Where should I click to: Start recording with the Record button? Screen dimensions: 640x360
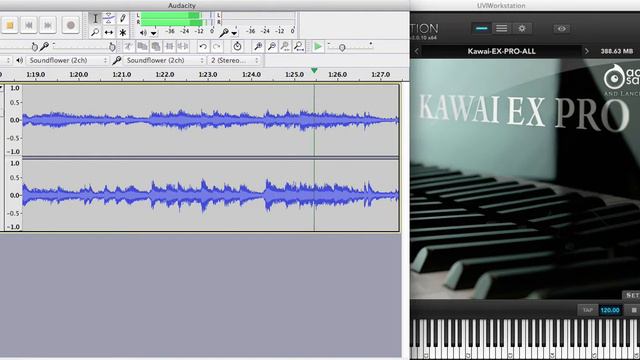click(x=71, y=25)
